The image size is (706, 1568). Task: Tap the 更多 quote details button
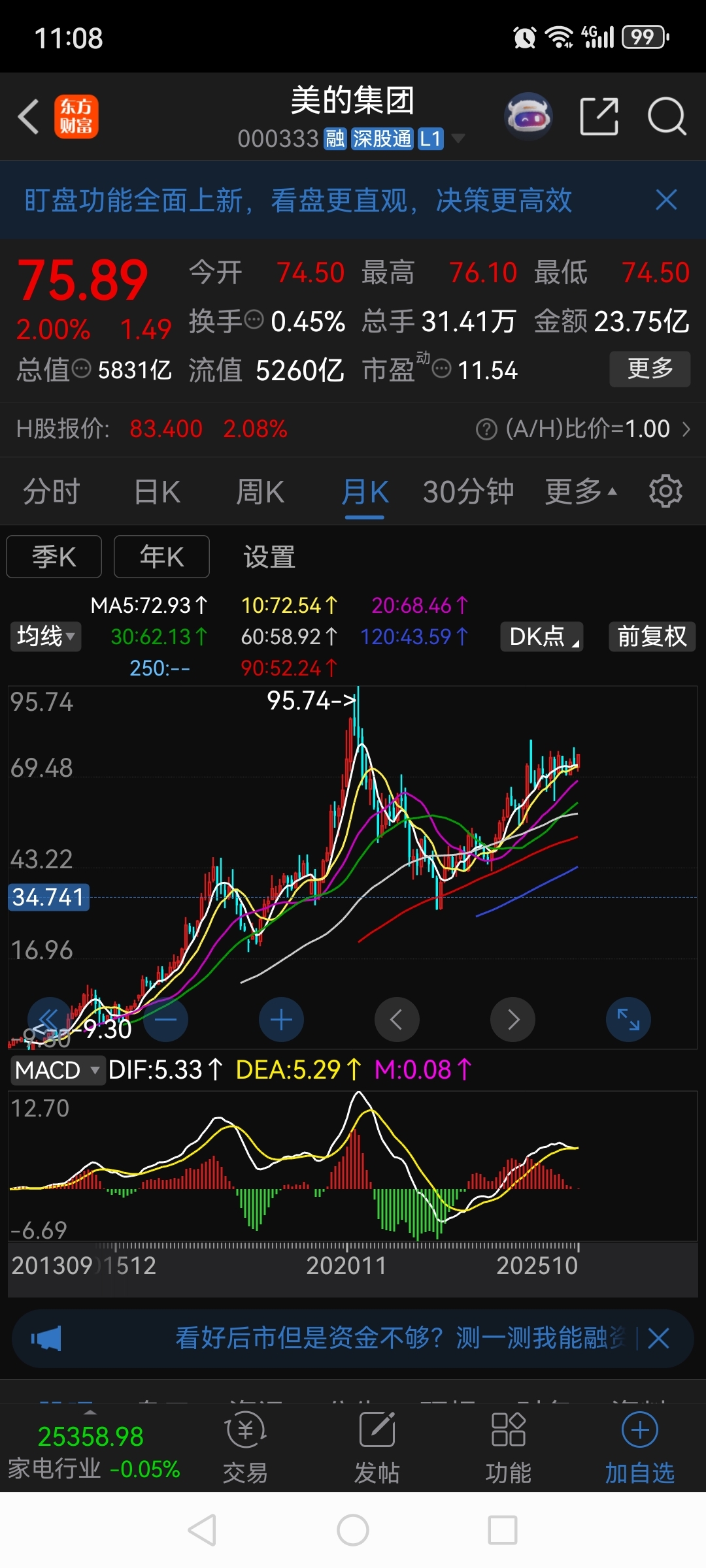650,369
